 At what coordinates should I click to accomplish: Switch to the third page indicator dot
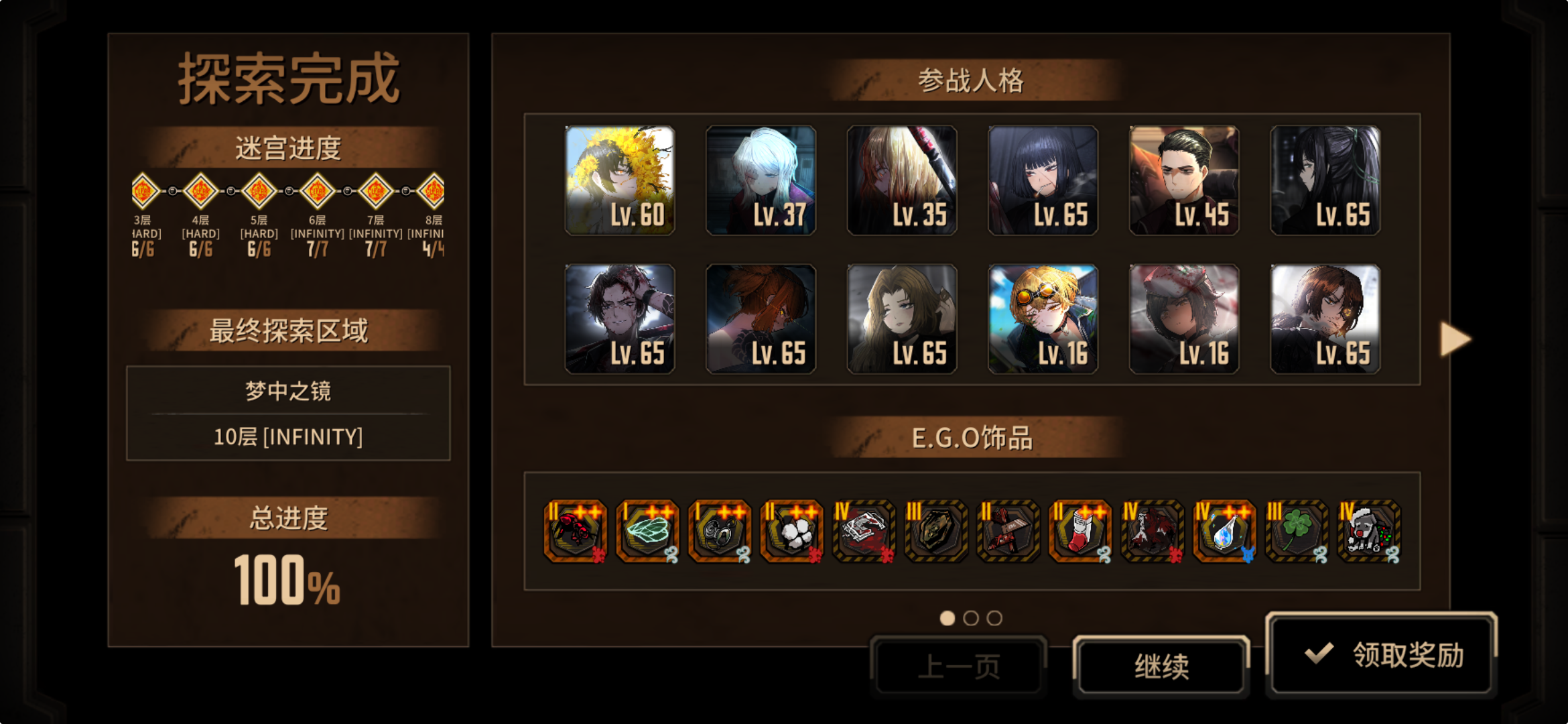(x=994, y=618)
